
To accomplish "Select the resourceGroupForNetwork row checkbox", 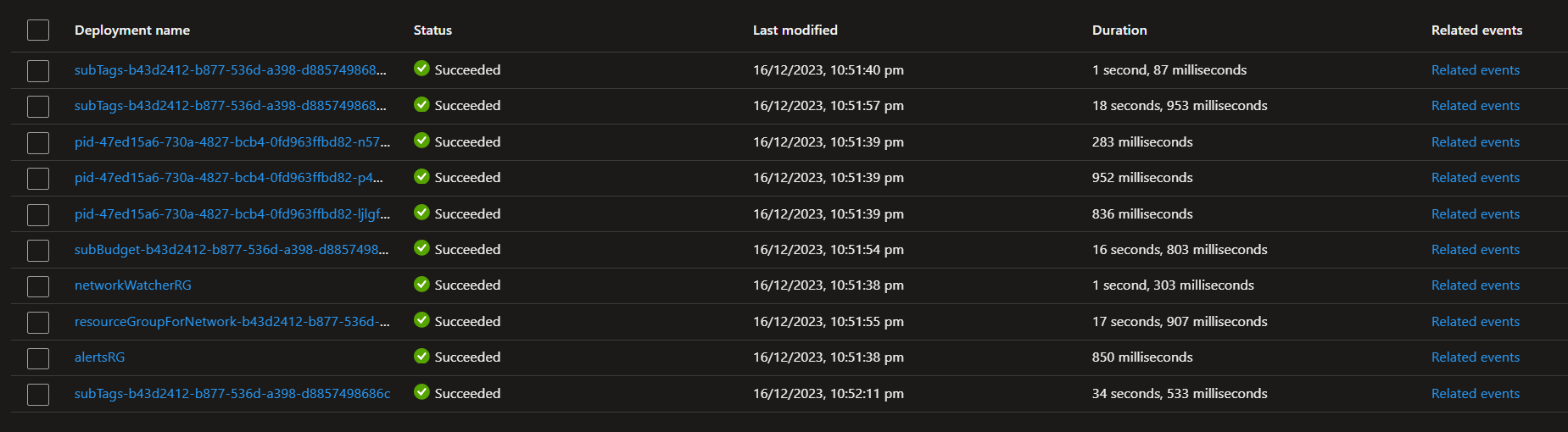I will (x=38, y=323).
